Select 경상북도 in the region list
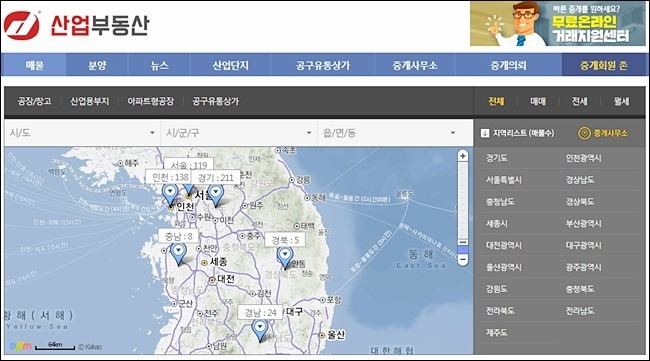 [x=580, y=202]
